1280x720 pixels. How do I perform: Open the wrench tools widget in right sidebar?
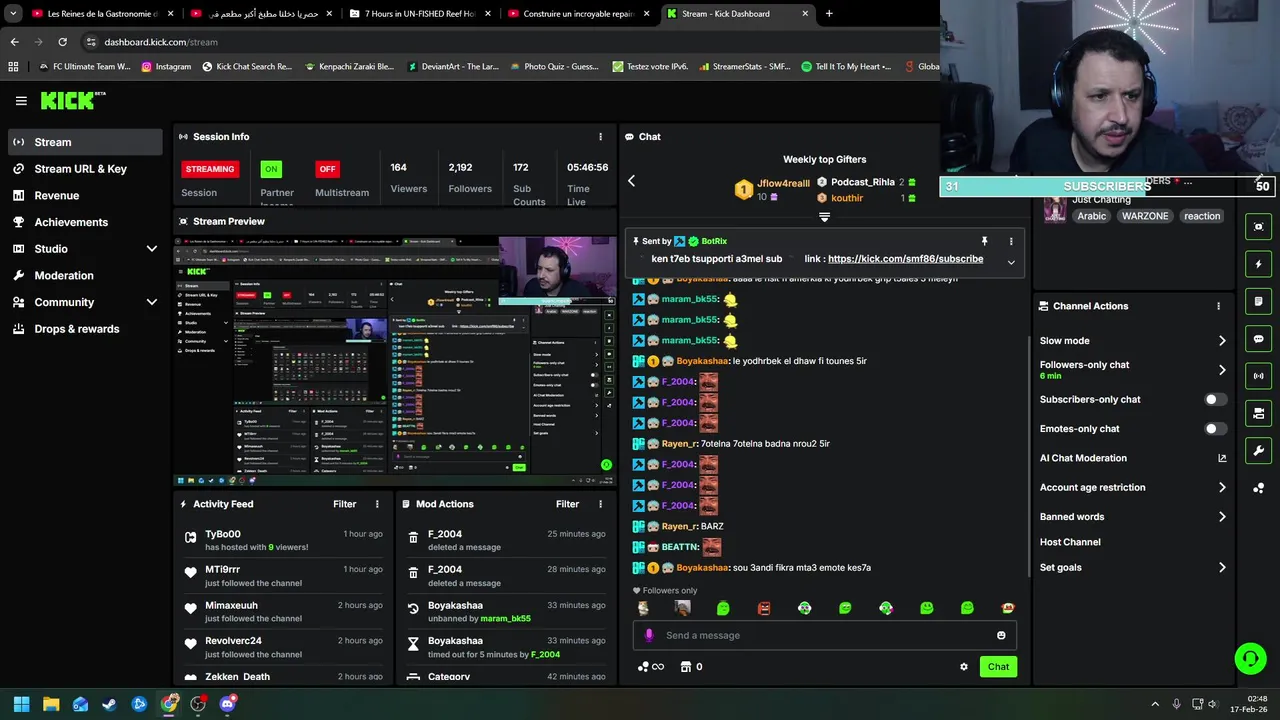pyautogui.click(x=1259, y=450)
